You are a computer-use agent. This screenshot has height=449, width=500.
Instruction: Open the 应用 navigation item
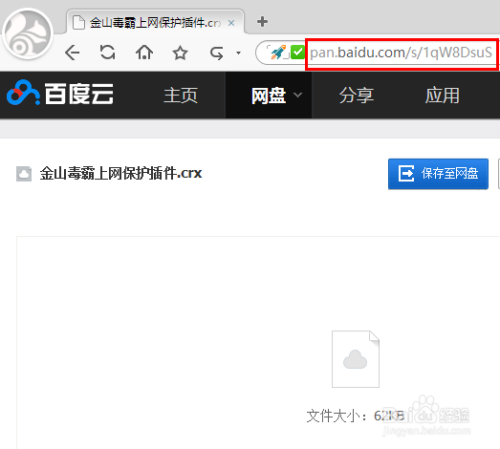(442, 95)
